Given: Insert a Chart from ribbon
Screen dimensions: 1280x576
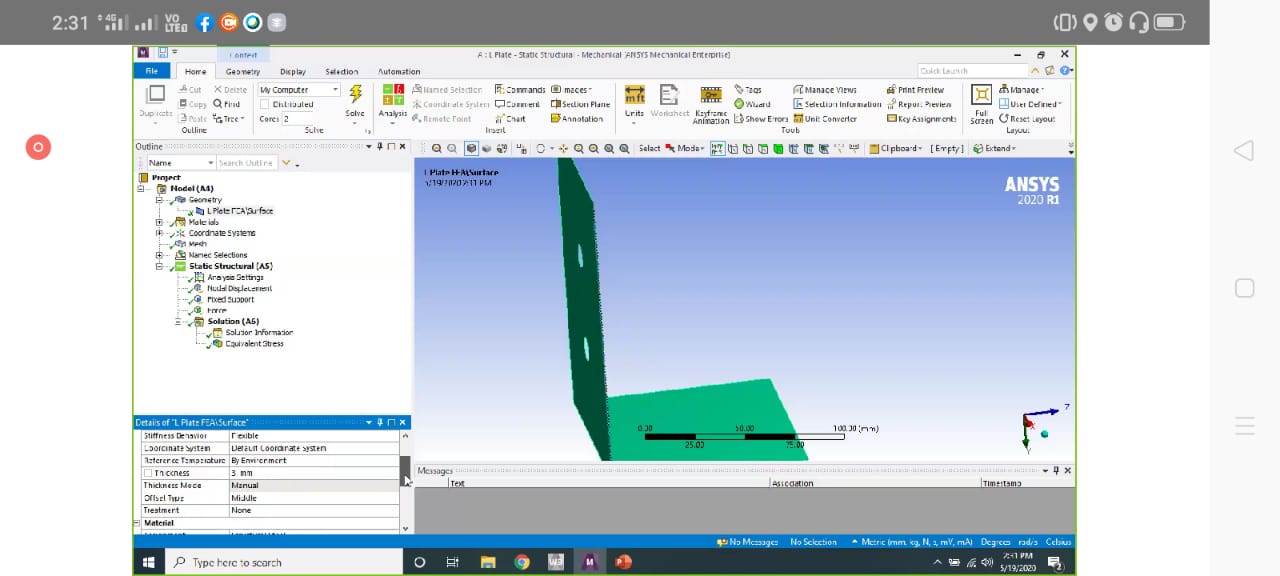Looking at the screenshot, I should 510,119.
